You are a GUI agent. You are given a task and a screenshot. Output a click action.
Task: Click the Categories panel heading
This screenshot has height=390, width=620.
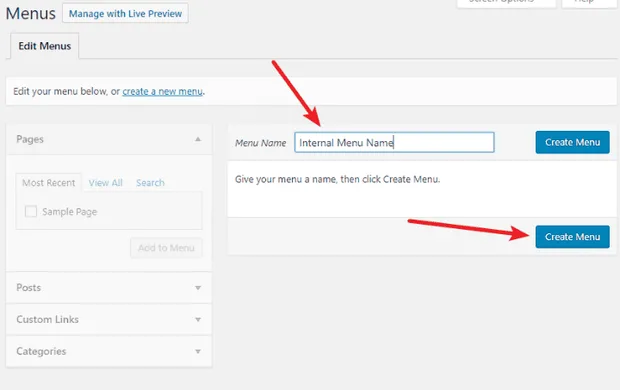[41, 351]
